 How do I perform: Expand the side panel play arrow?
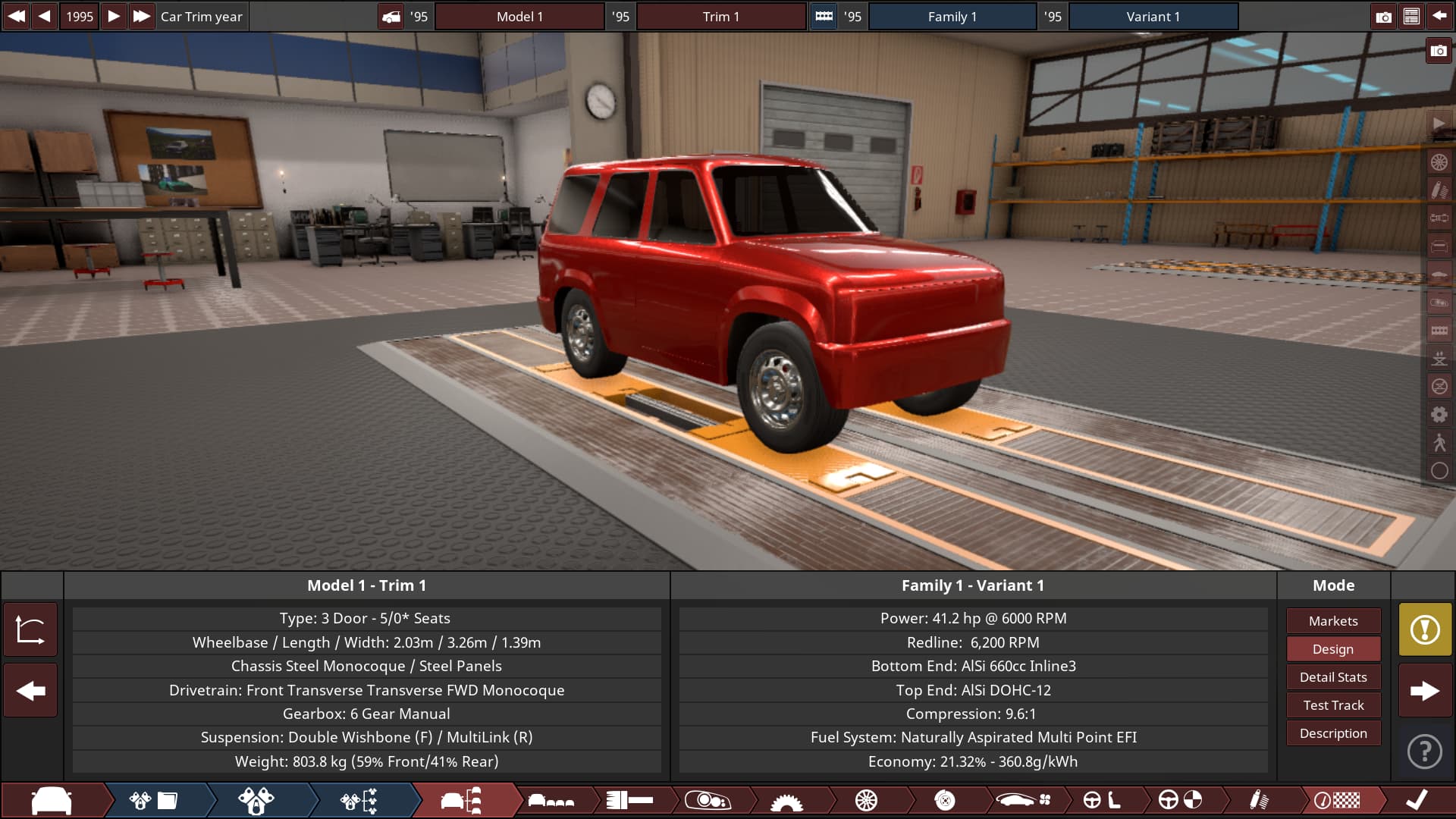(1439, 124)
